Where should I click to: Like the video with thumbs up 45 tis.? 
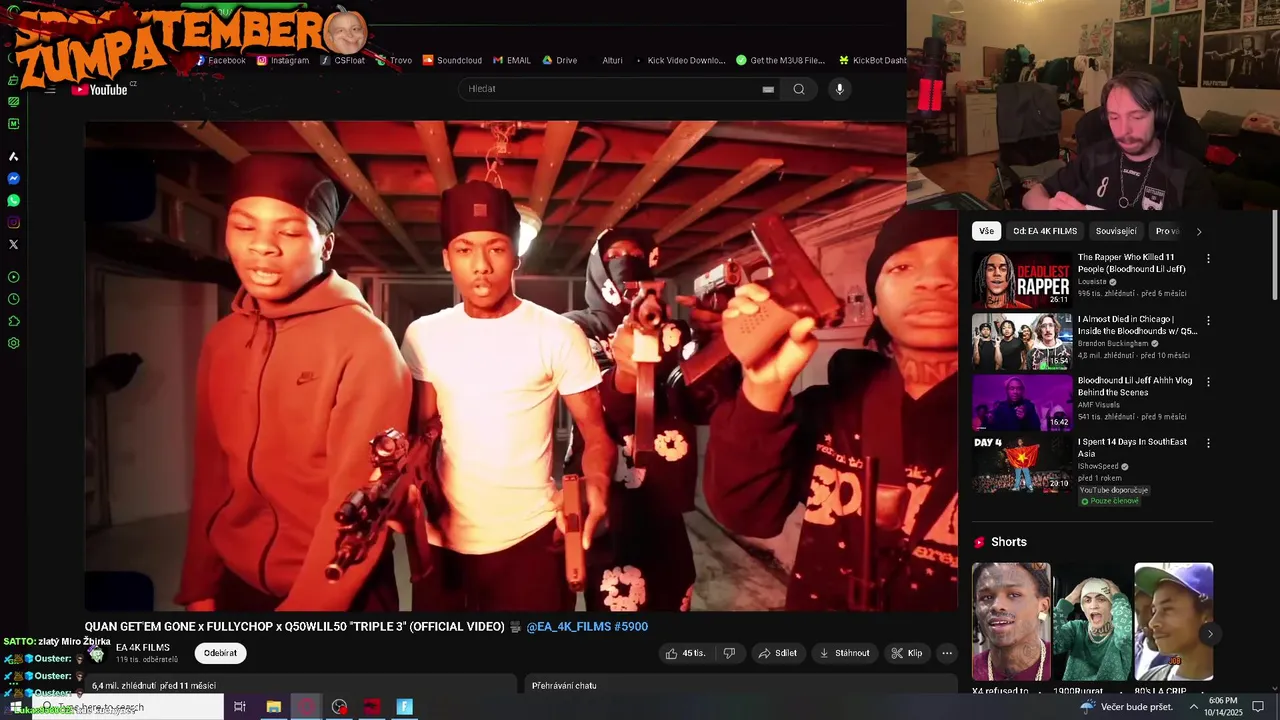point(685,653)
